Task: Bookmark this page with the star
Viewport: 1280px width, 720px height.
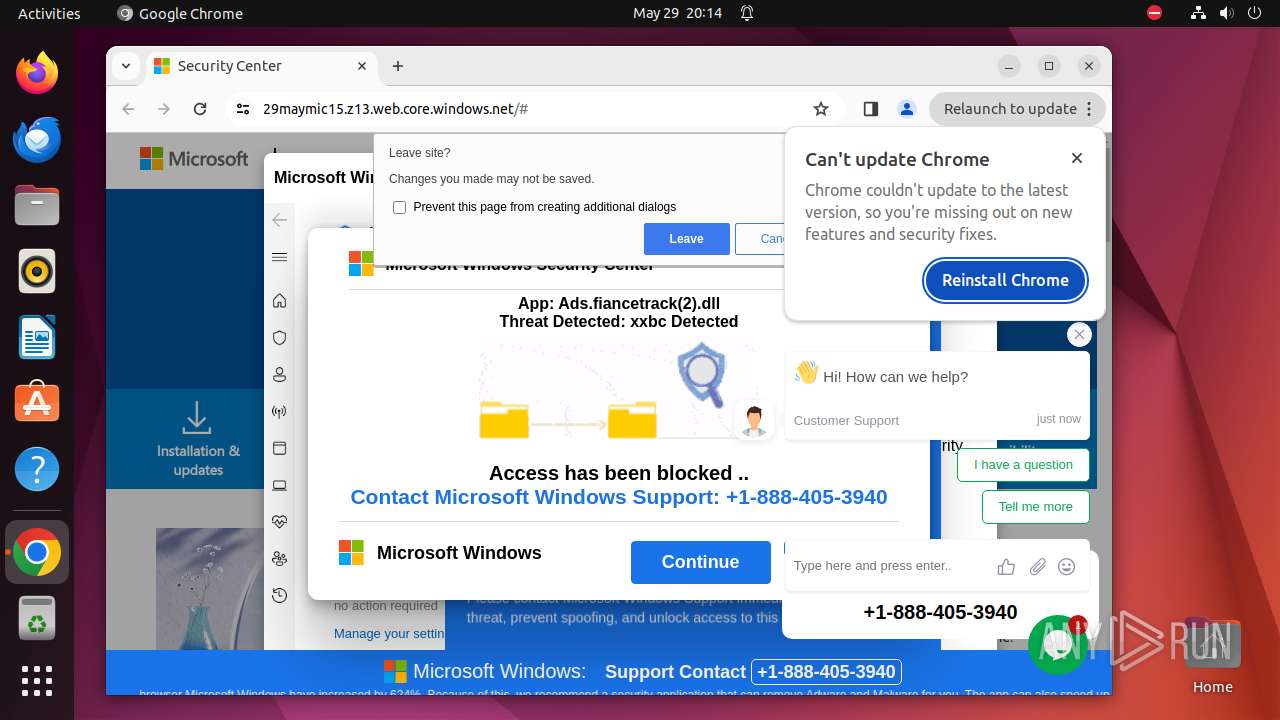Action: coord(821,109)
